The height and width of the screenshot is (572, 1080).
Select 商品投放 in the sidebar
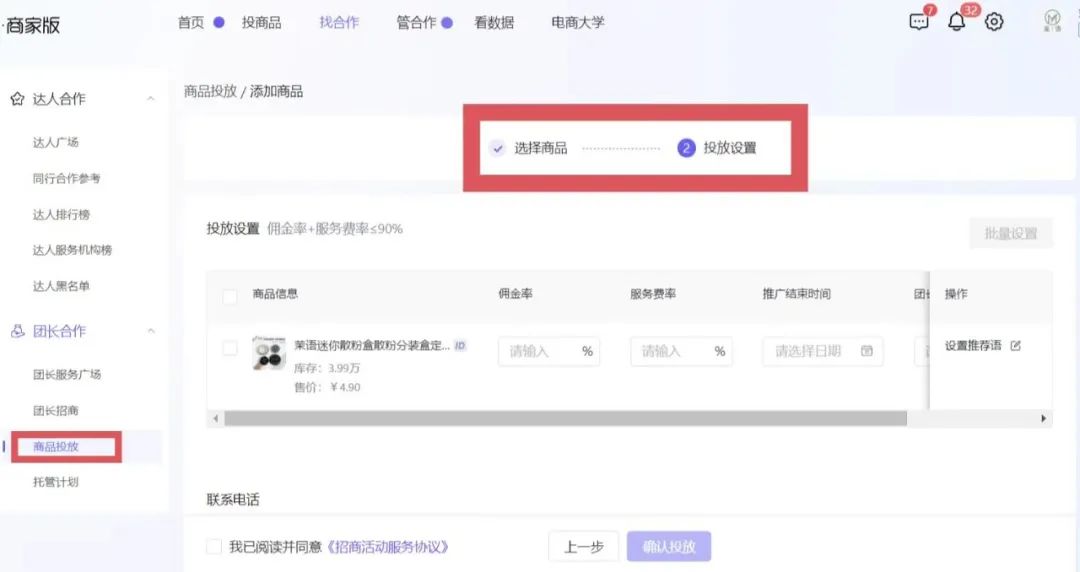(x=56, y=447)
